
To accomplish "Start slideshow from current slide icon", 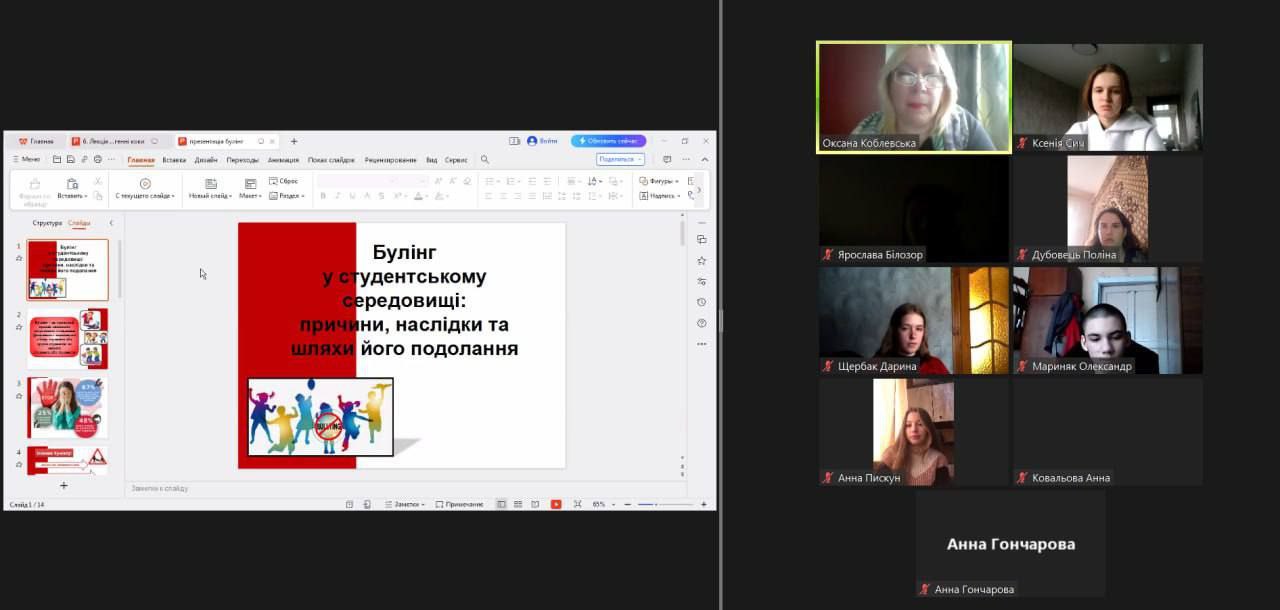I will point(145,184).
